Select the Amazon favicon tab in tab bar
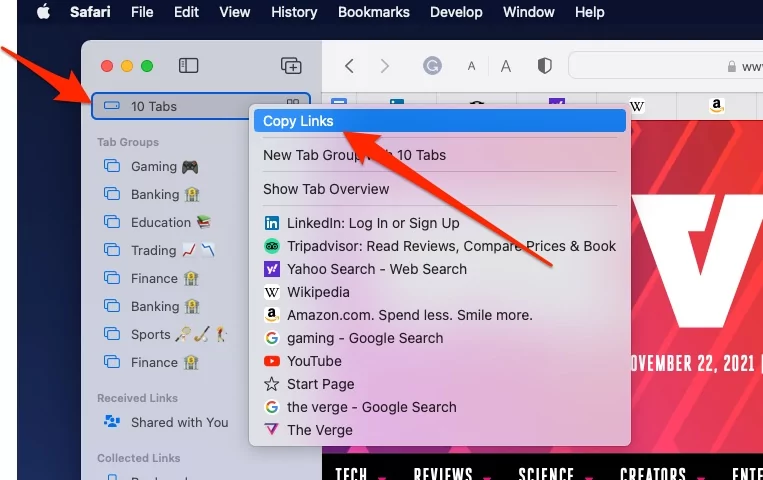The image size is (763, 480). [716, 105]
